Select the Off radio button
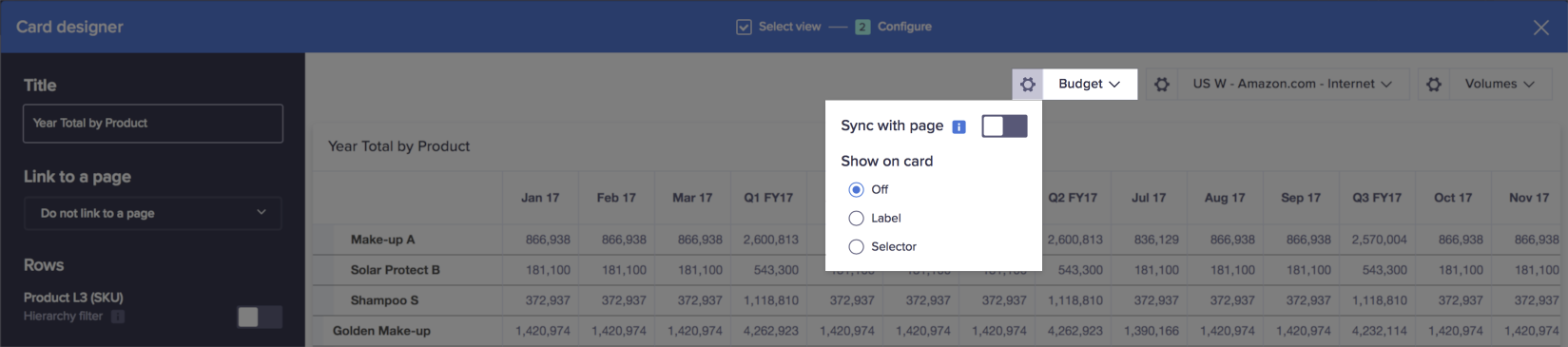1568x347 pixels. click(x=856, y=189)
